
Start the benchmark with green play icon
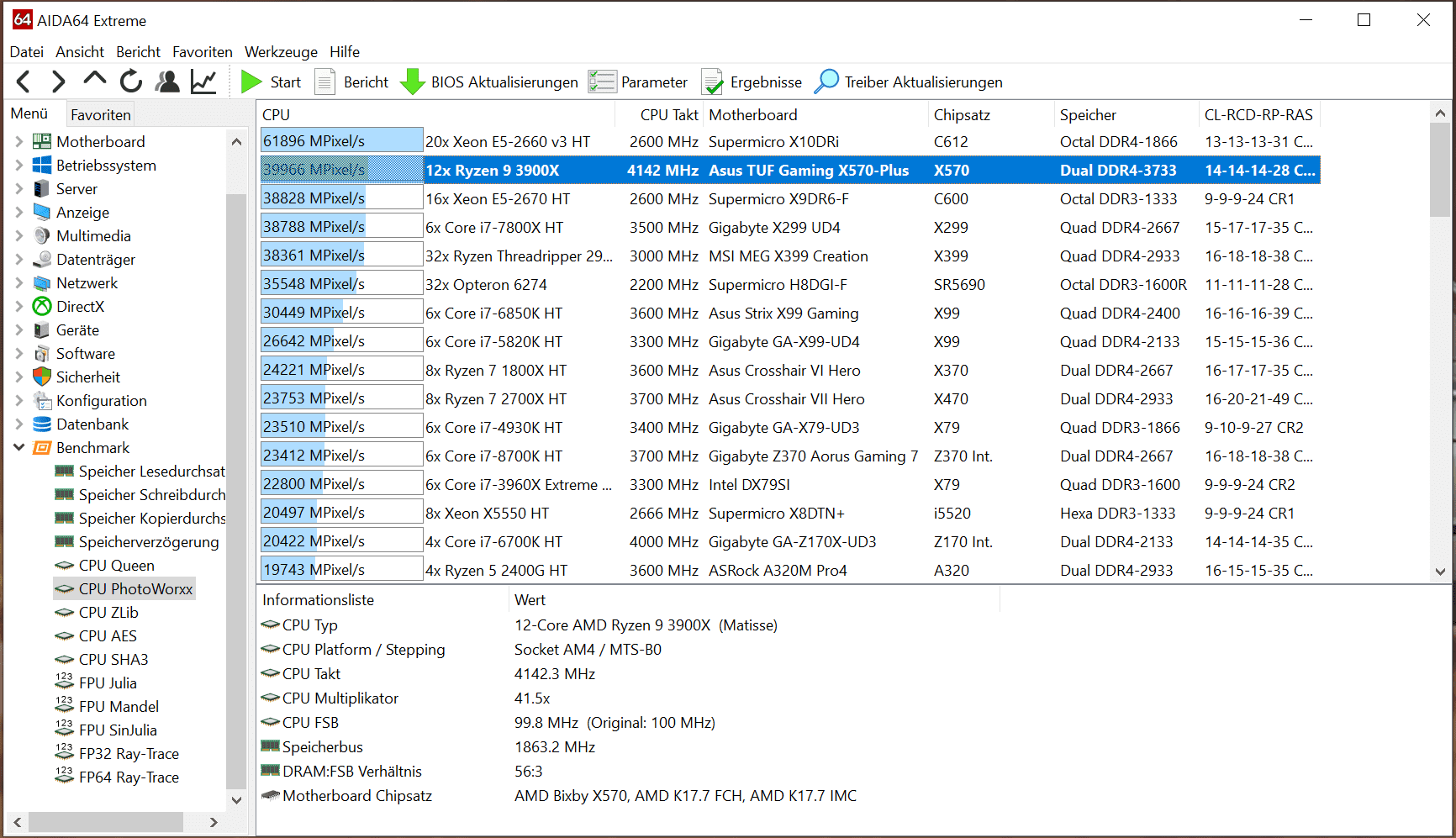(x=251, y=82)
